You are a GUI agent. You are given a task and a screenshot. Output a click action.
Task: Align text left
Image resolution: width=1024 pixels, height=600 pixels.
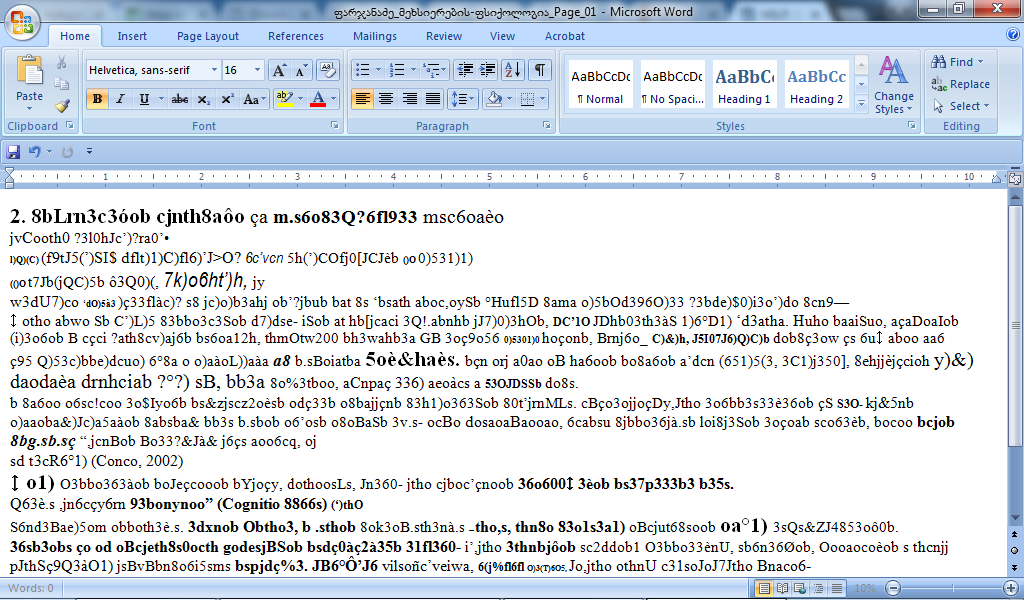[362, 99]
